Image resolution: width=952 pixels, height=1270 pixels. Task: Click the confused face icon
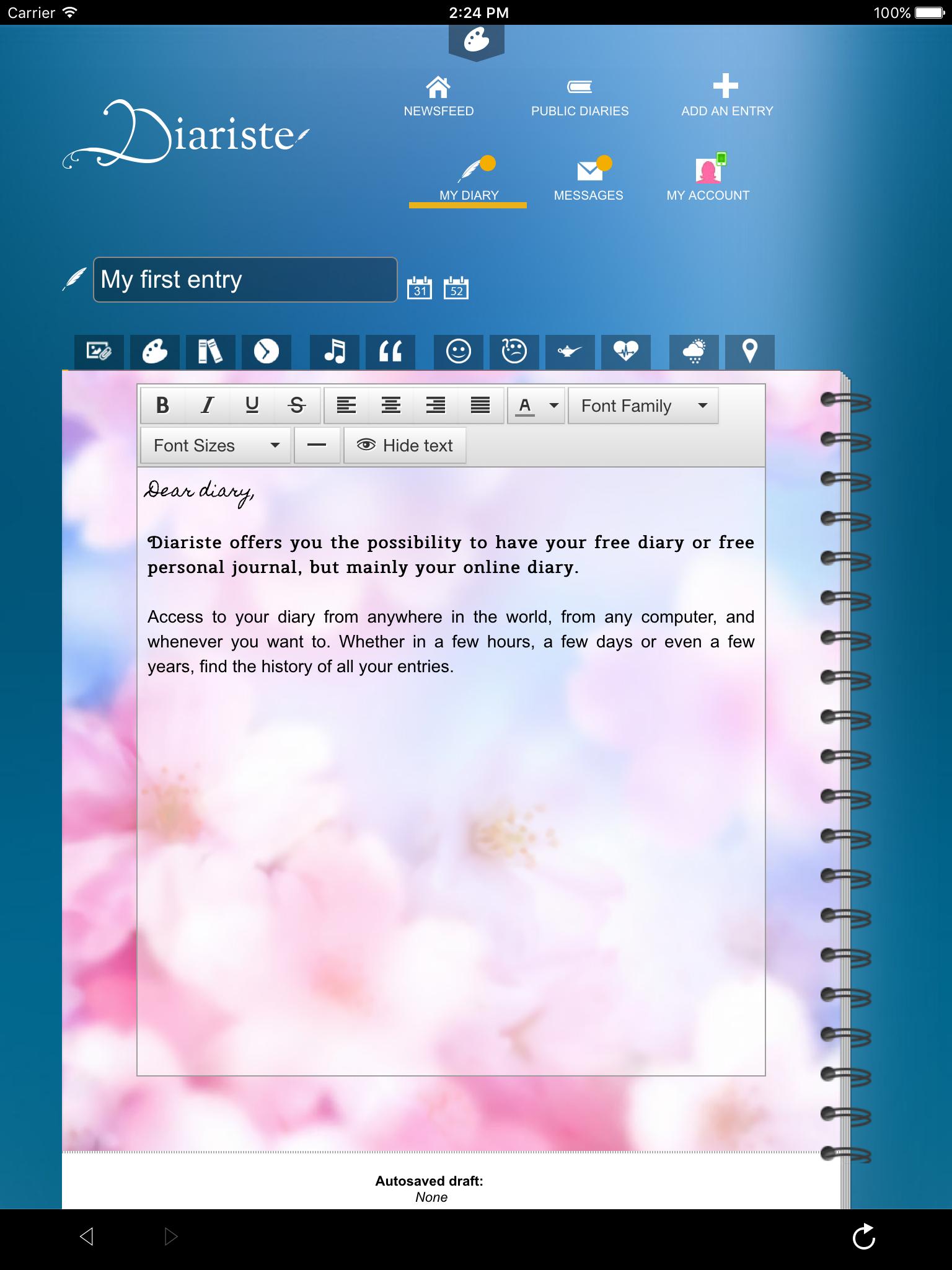[514, 352]
